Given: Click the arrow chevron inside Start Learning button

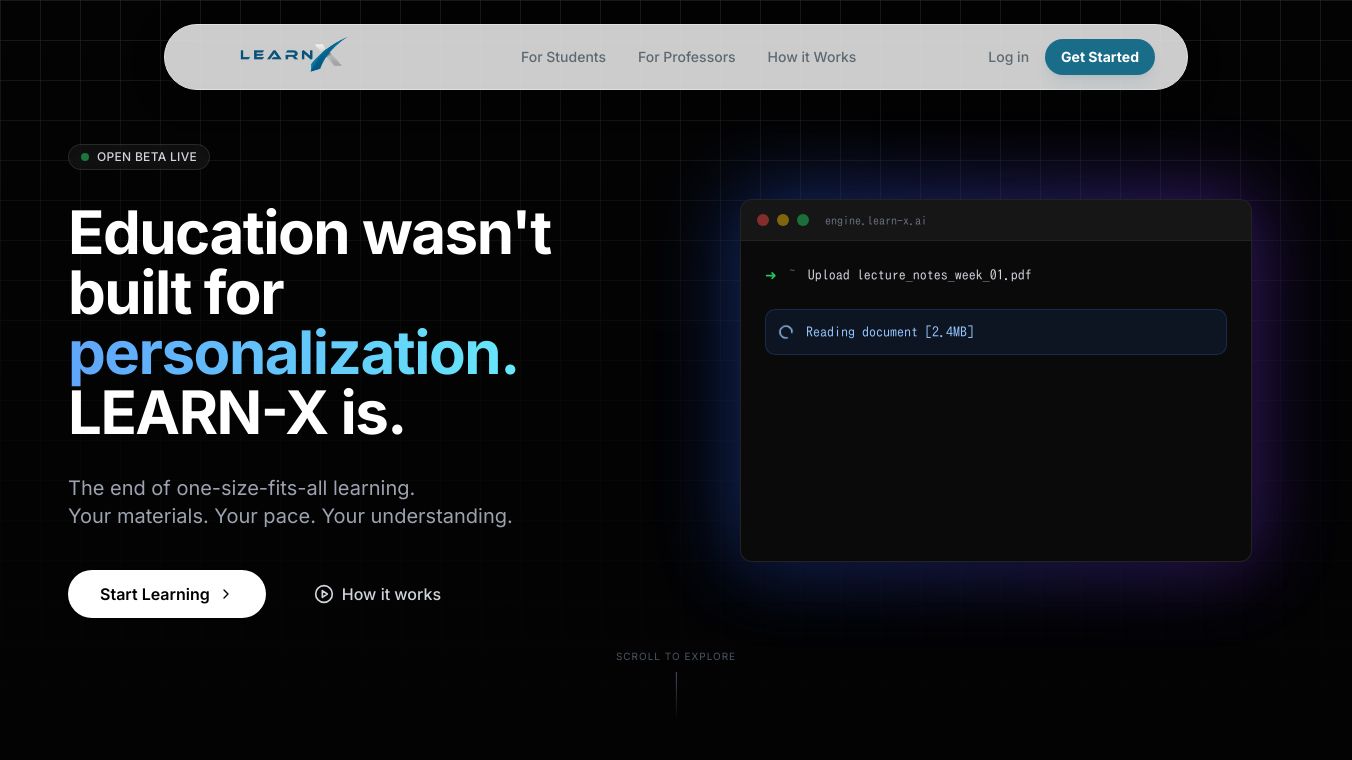Looking at the screenshot, I should (226, 594).
